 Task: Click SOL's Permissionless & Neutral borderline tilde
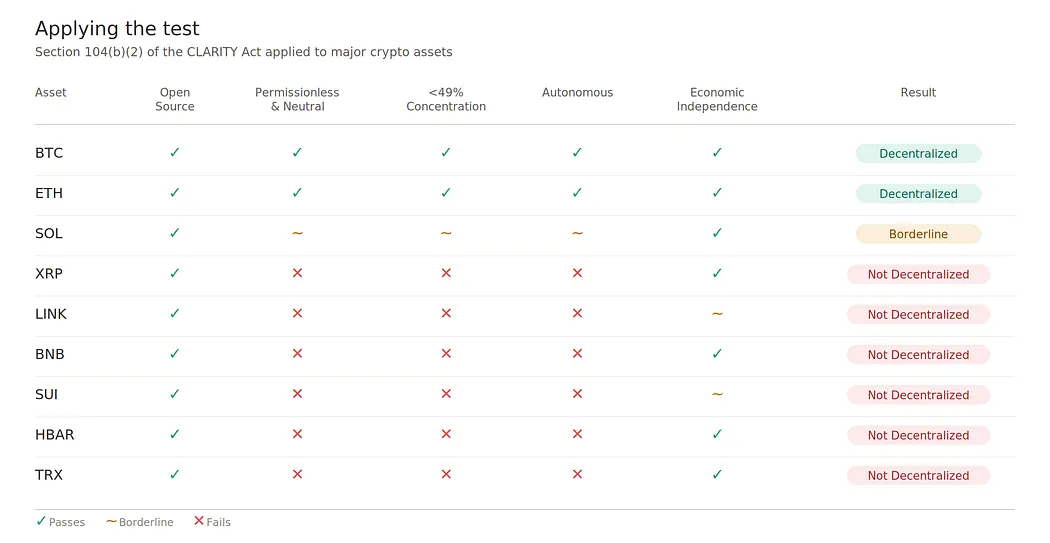click(x=297, y=233)
